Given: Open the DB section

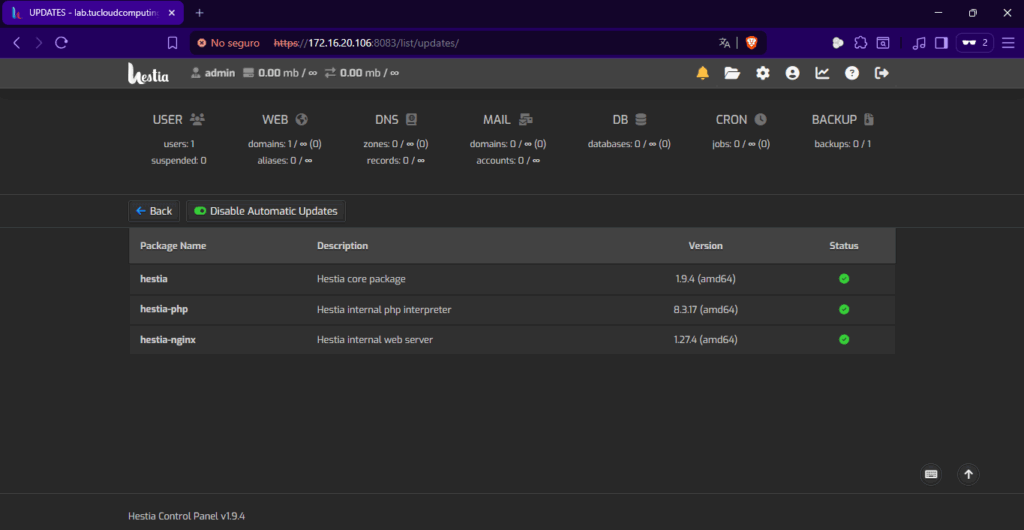Looking at the screenshot, I should click(630, 120).
